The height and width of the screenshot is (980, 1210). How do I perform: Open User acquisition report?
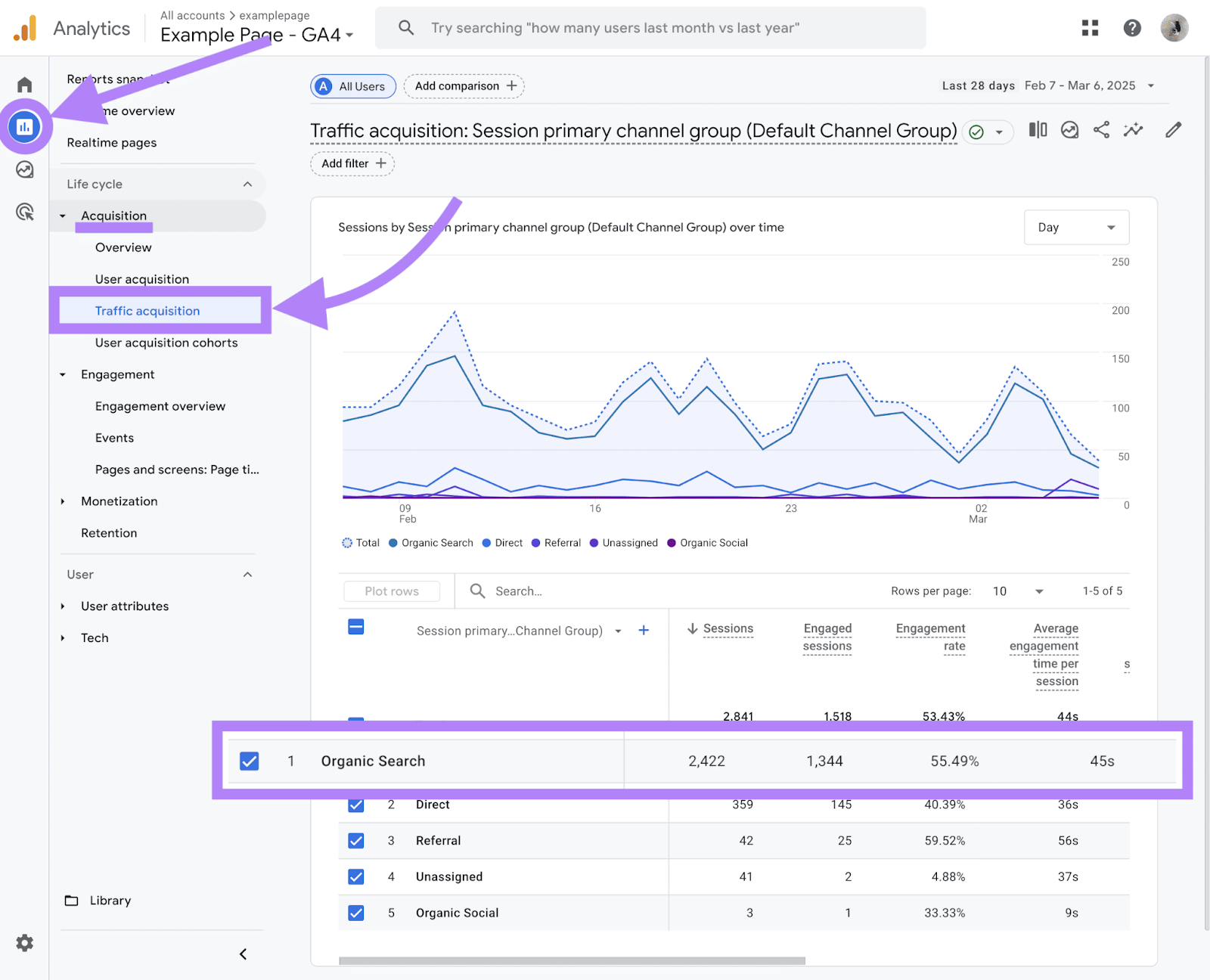coord(142,279)
